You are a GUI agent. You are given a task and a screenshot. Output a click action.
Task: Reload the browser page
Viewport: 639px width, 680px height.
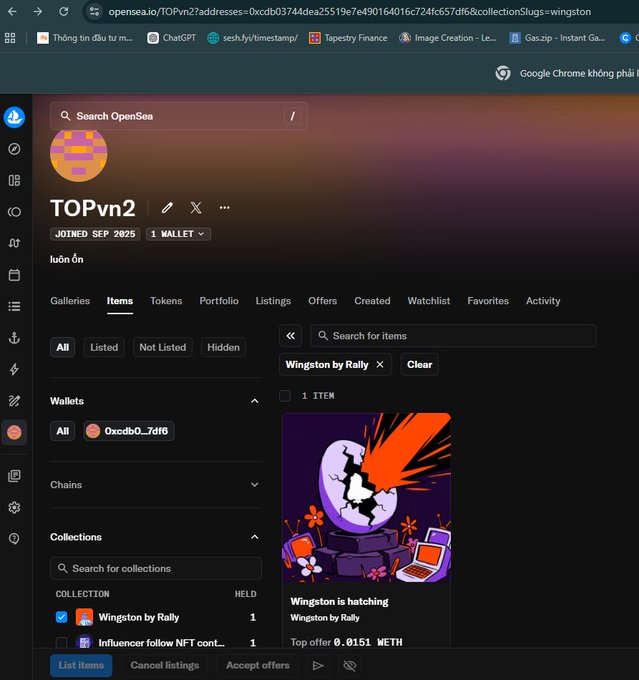click(64, 12)
